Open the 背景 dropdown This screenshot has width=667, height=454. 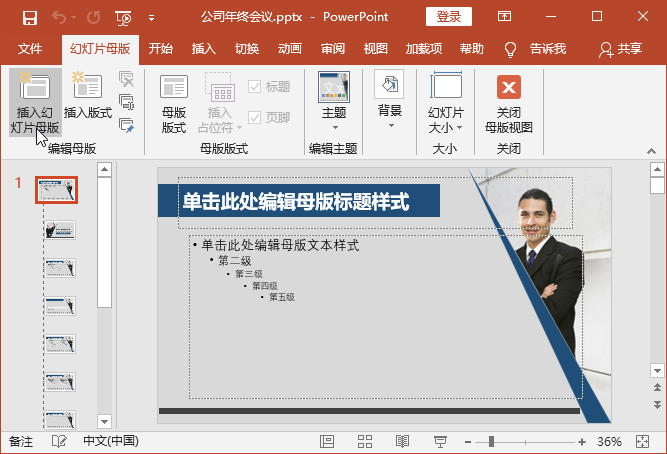click(390, 100)
